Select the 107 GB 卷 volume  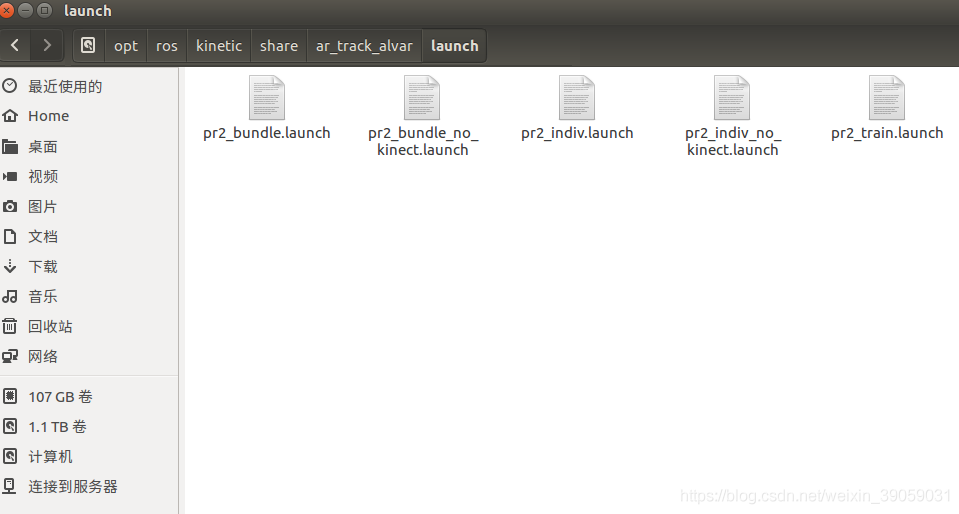(60, 396)
